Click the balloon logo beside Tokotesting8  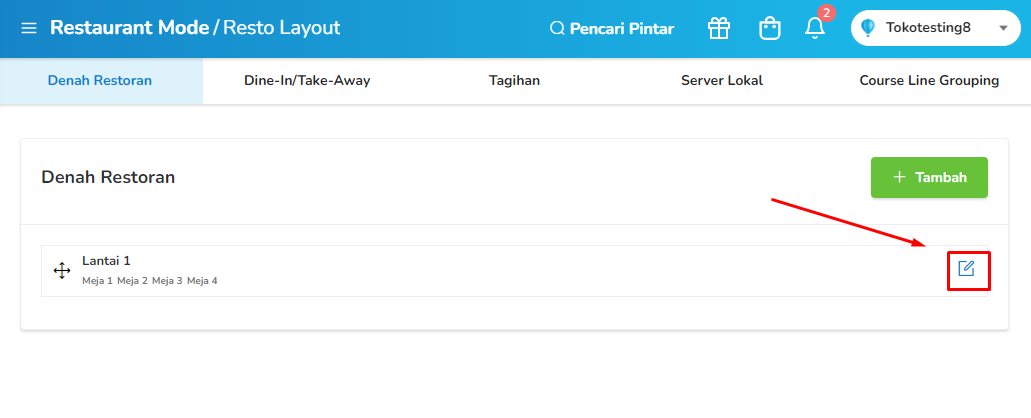[x=868, y=28]
